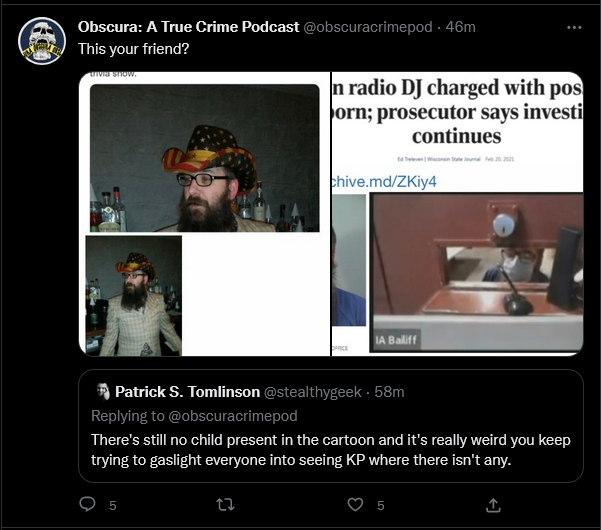Screen dimensions: 601x530
Task: Open the 46m tweet timestamp
Action: click(x=460, y=27)
